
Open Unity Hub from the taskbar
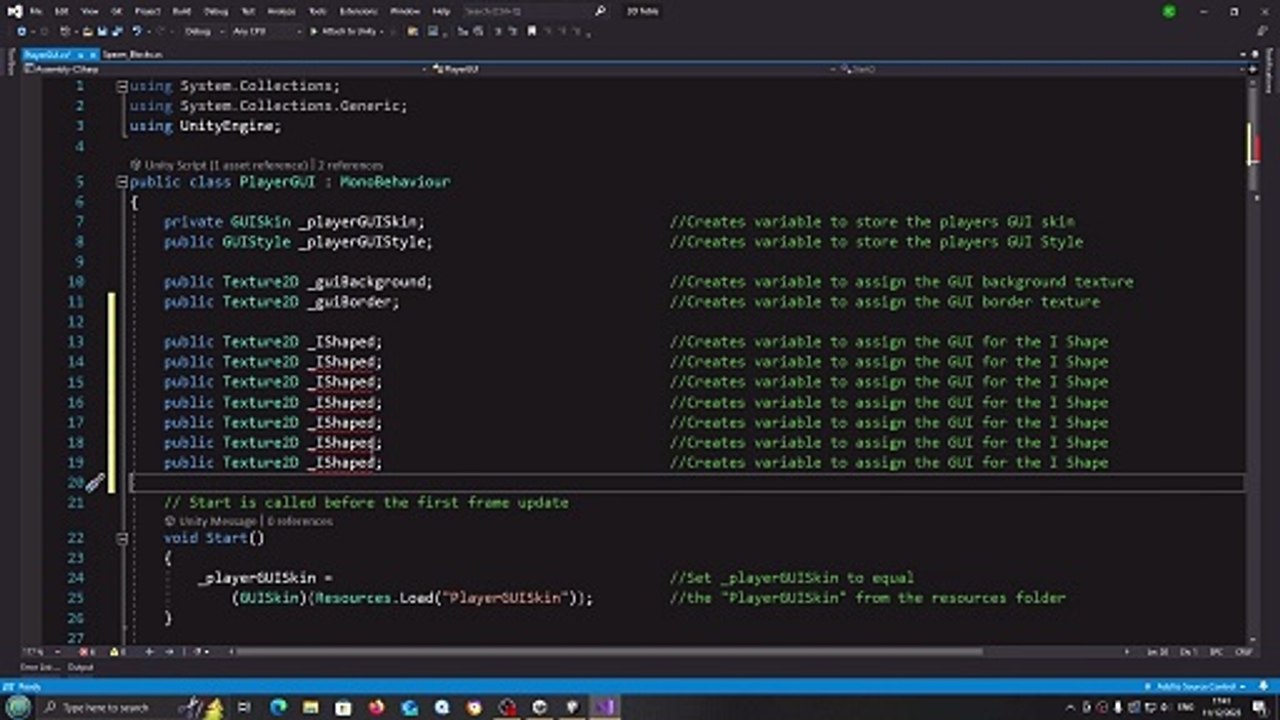click(540, 707)
